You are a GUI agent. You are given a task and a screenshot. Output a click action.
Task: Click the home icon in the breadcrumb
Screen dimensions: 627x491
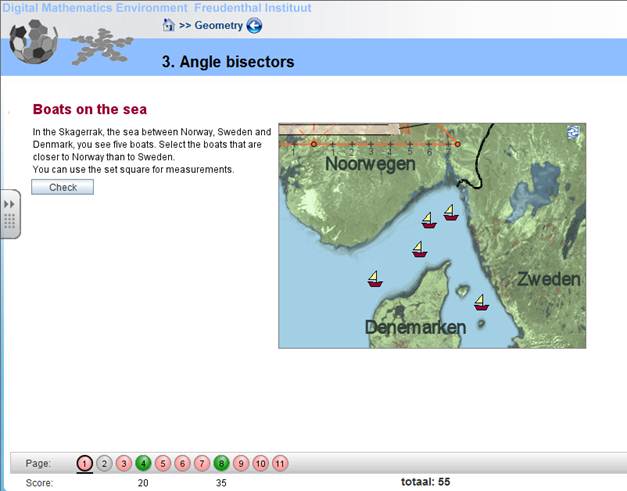pos(169,25)
